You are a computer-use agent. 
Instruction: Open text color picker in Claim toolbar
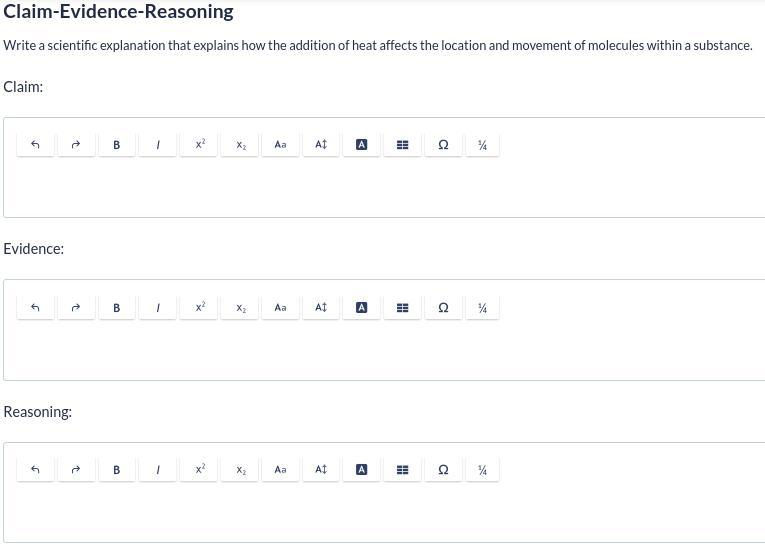tap(362, 145)
